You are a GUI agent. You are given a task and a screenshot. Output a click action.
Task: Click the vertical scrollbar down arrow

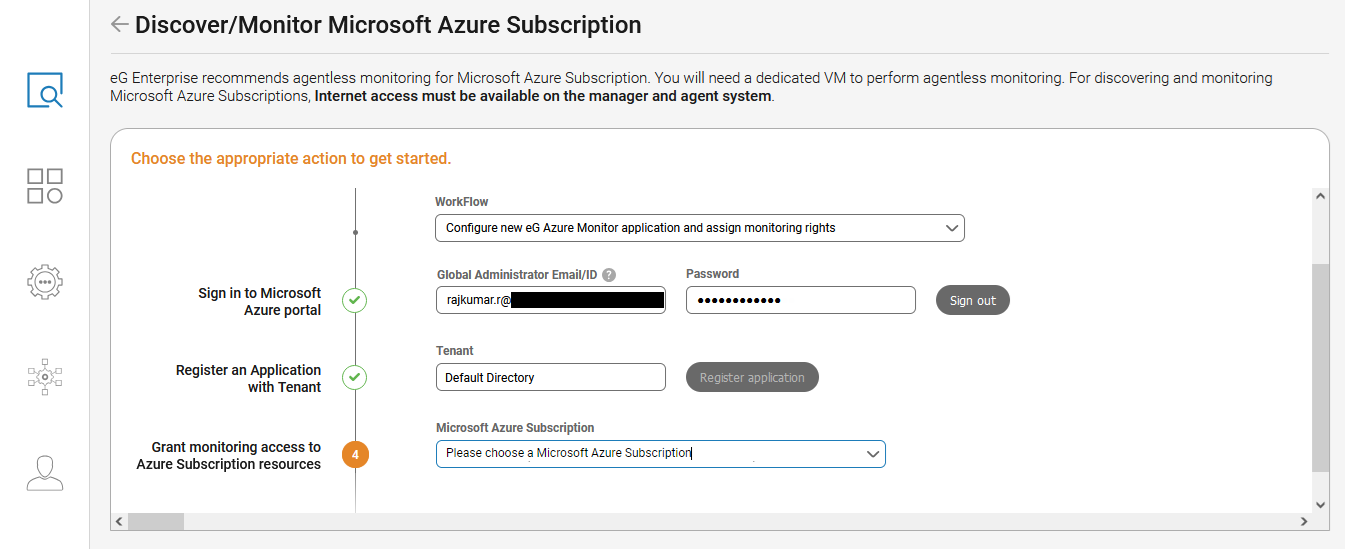(1320, 505)
